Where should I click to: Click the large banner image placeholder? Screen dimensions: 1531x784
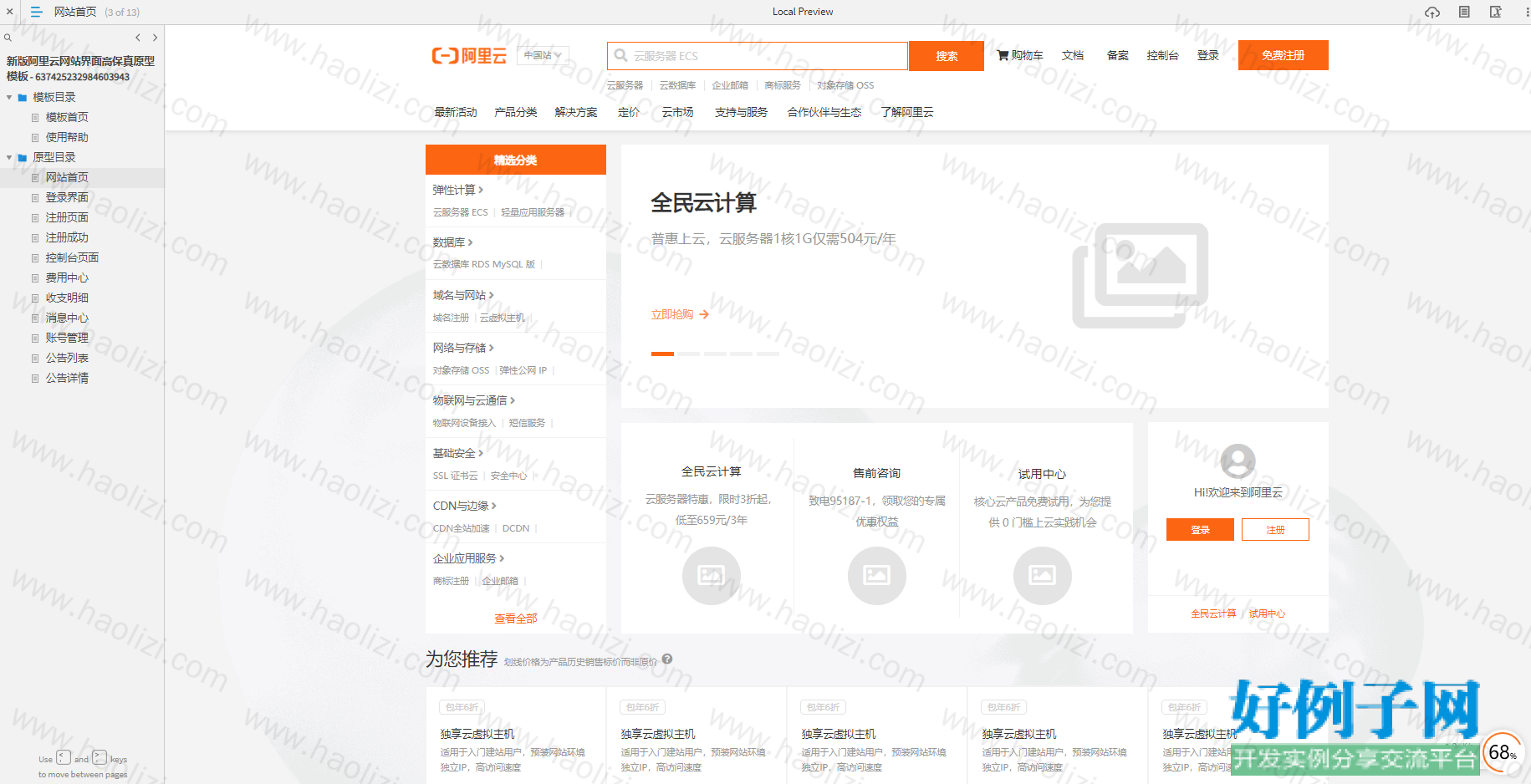click(x=1141, y=276)
